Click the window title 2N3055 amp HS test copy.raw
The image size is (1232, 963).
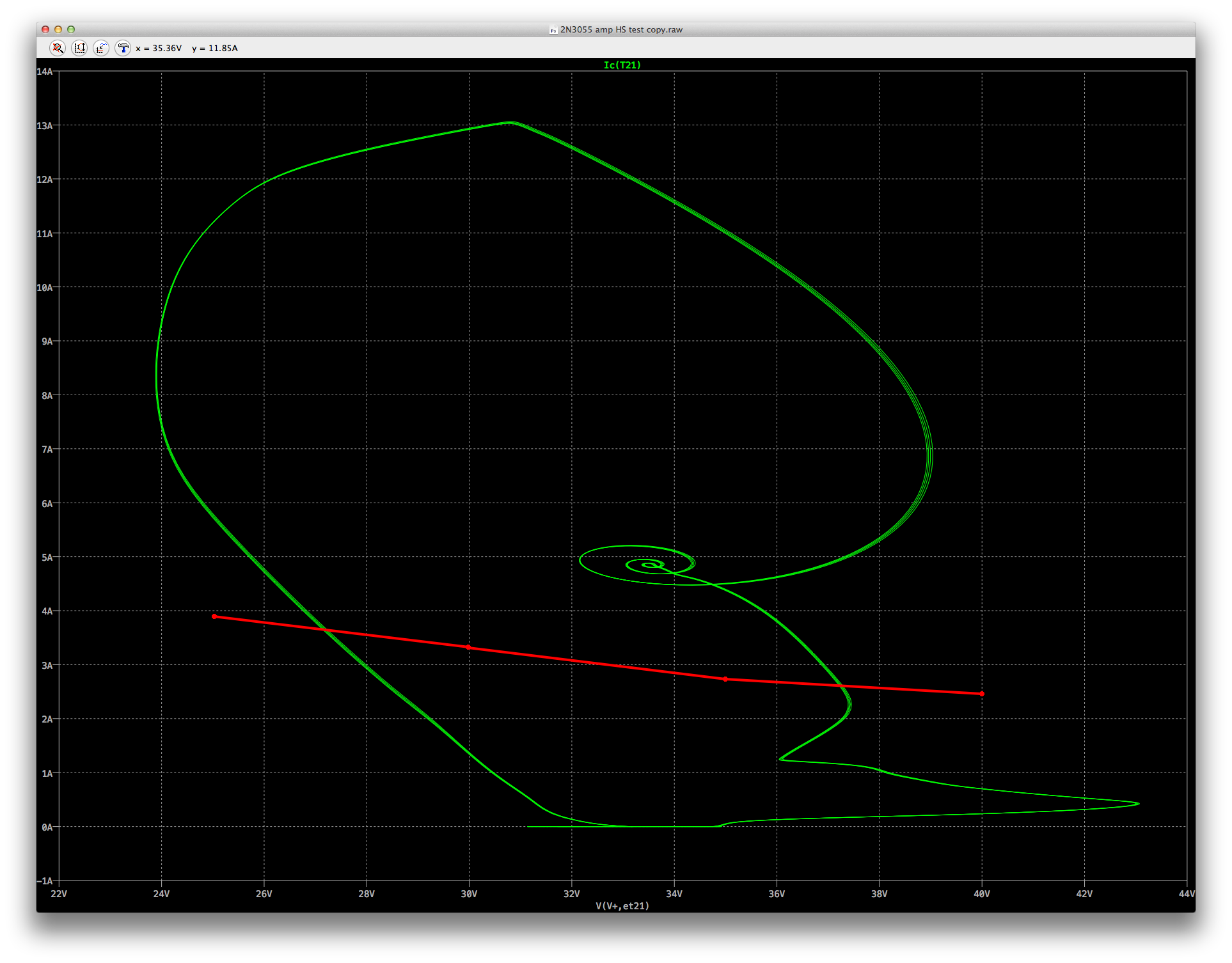pos(621,29)
